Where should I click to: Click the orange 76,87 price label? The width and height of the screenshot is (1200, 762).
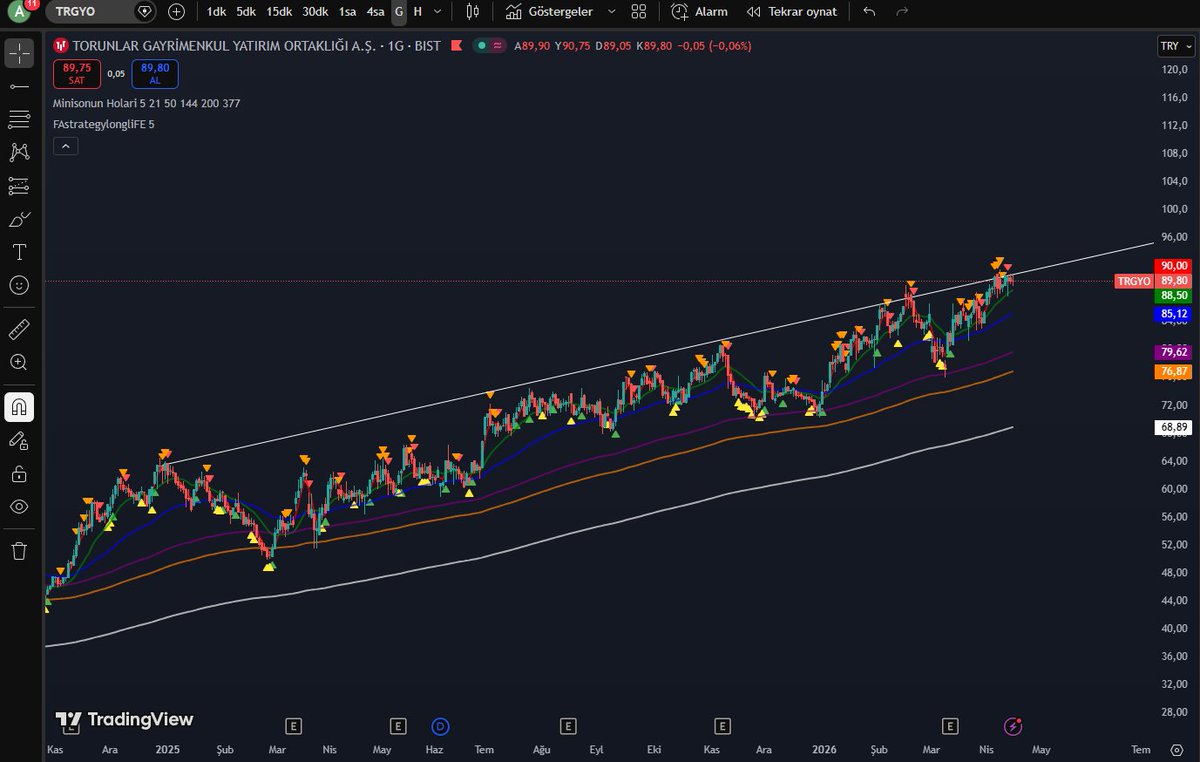1172,371
